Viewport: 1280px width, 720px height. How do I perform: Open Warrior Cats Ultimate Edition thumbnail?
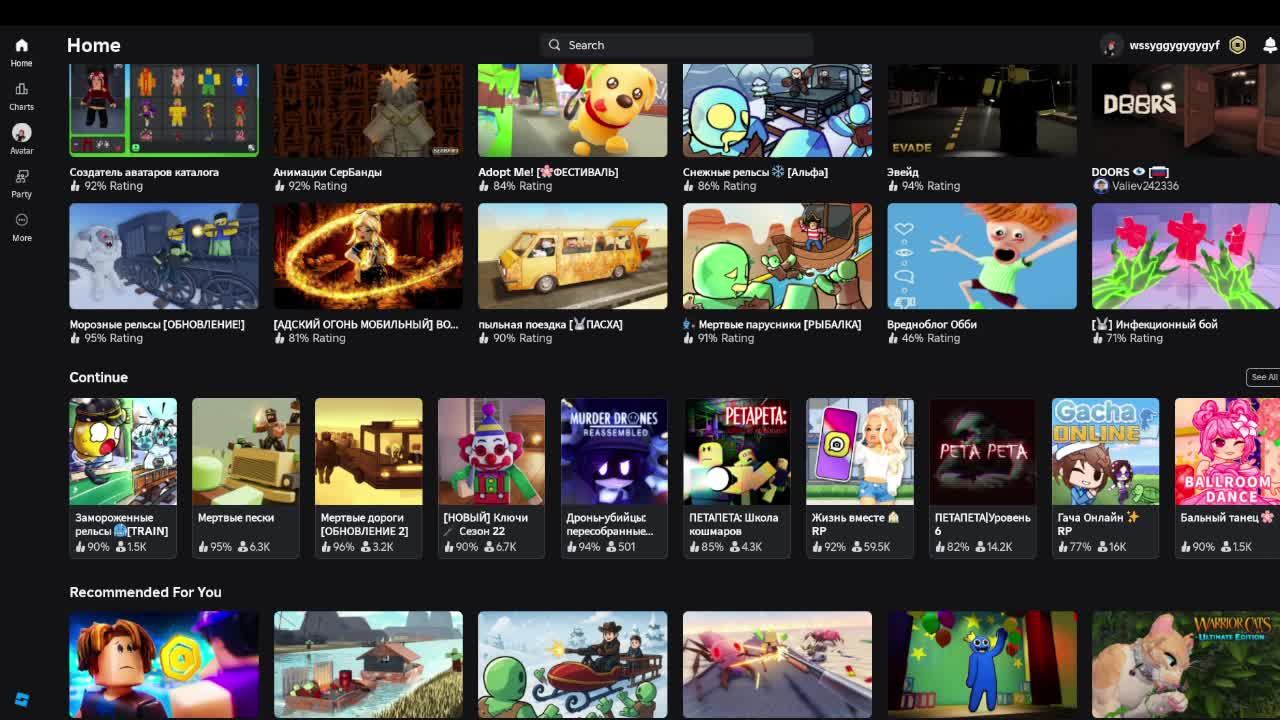pos(1186,664)
